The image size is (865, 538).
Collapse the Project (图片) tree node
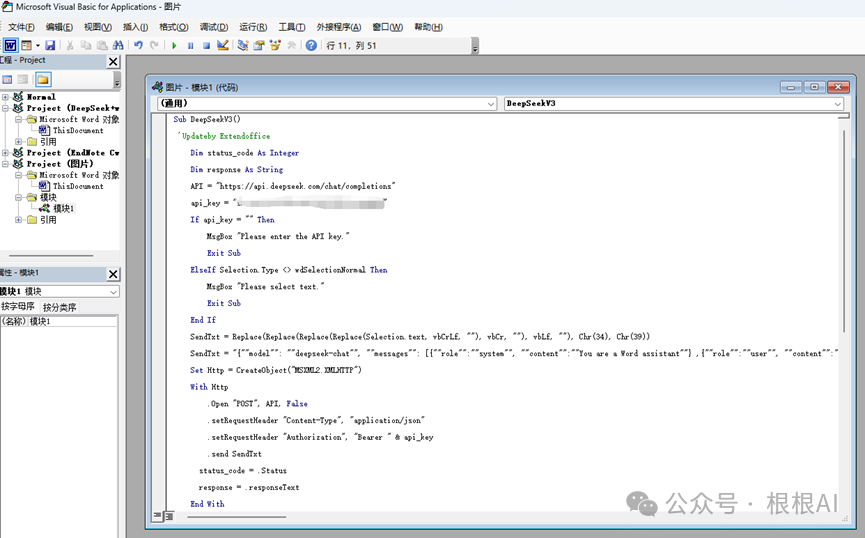tap(6, 164)
